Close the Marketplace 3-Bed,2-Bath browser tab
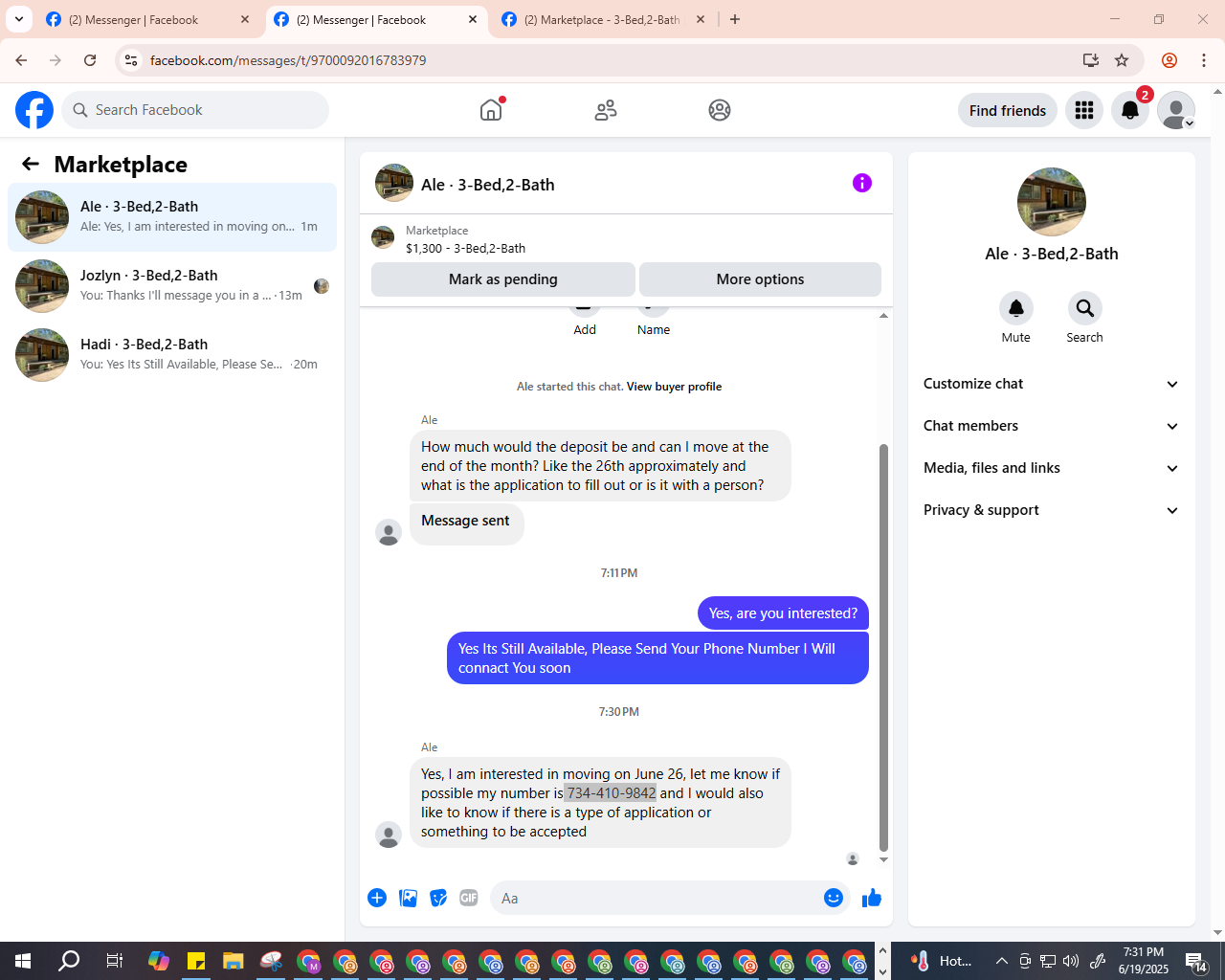The height and width of the screenshot is (980, 1225). [701, 19]
